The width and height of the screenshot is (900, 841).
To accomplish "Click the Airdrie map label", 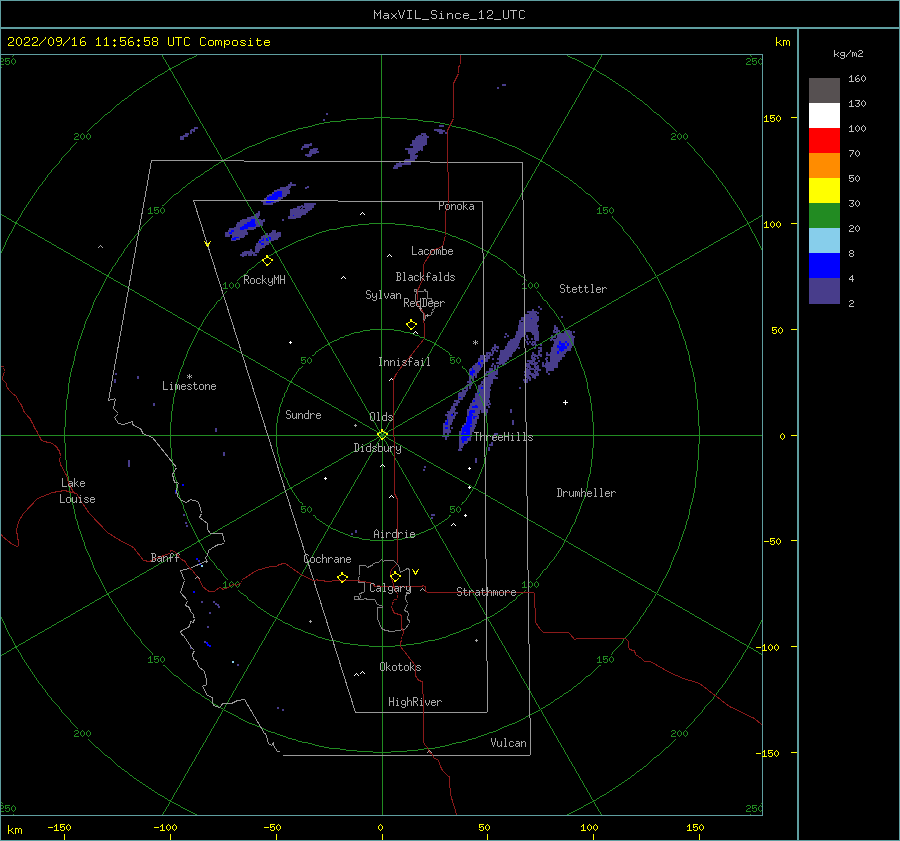I will [394, 534].
